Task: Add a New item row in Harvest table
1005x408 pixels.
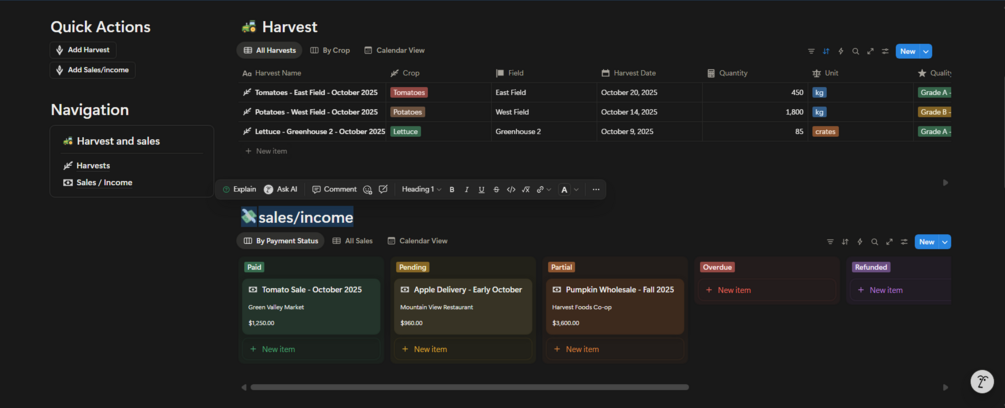Action: click(x=267, y=151)
